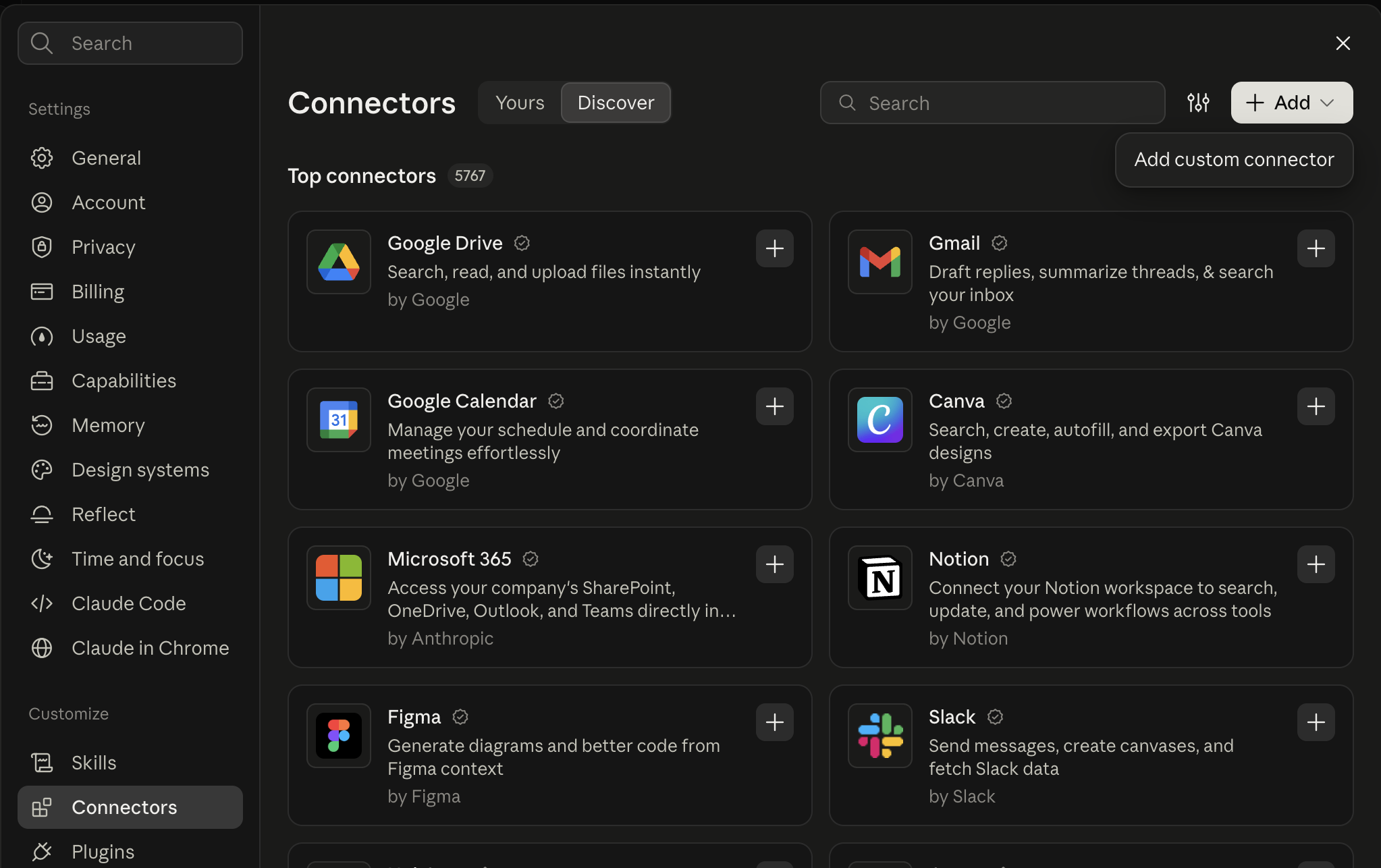Viewport: 1381px width, 868px height.
Task: Add the Figma connector plus button
Action: coord(774,722)
